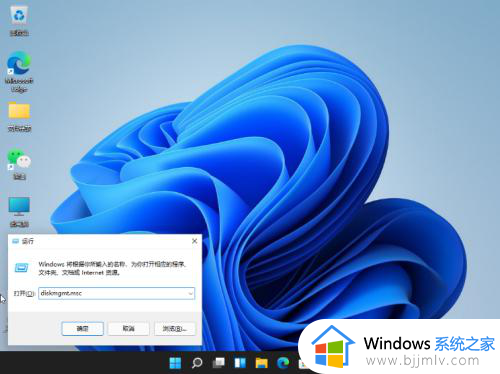Click Browse button in Run dialog
Screen dimensions: 500x374
[x=174, y=329]
